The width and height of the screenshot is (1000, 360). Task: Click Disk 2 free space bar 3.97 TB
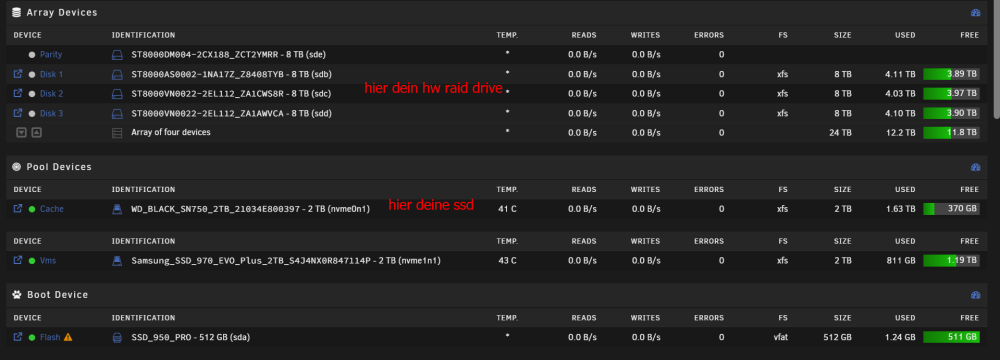tap(952, 93)
